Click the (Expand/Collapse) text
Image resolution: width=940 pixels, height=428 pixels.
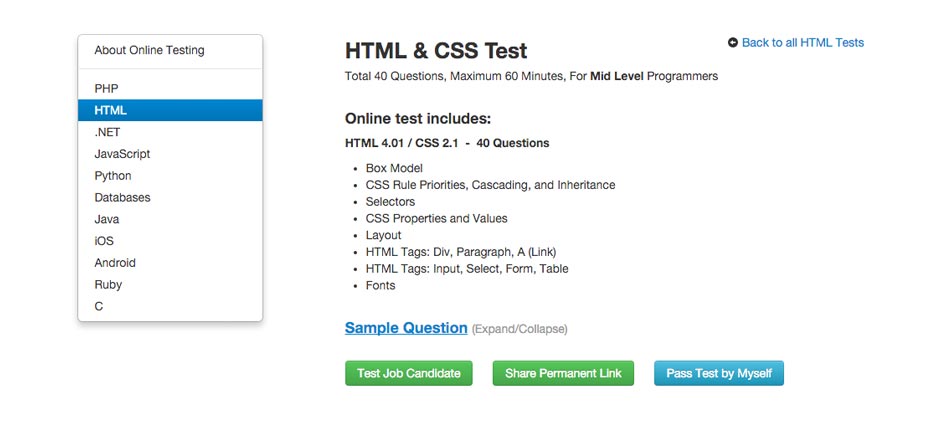(x=519, y=329)
